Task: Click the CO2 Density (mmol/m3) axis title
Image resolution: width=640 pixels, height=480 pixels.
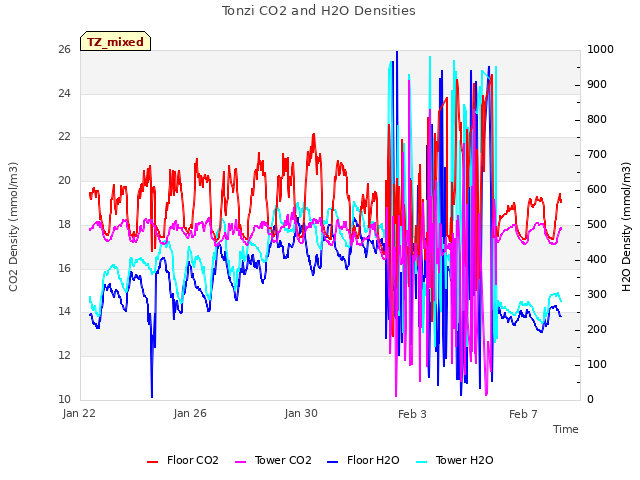Action: [x=13, y=227]
